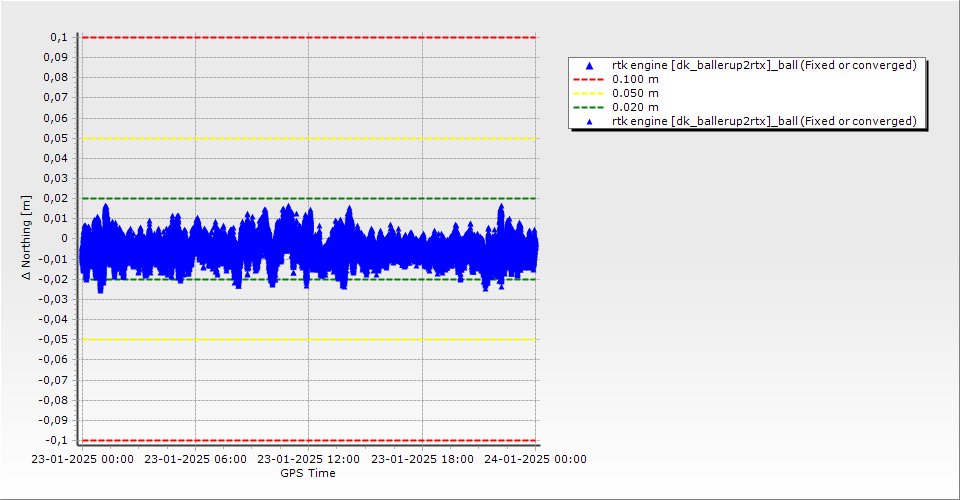This screenshot has width=960, height=500.
Task: Click the positive '0,05' y-axis tick label
Action: click(x=56, y=138)
